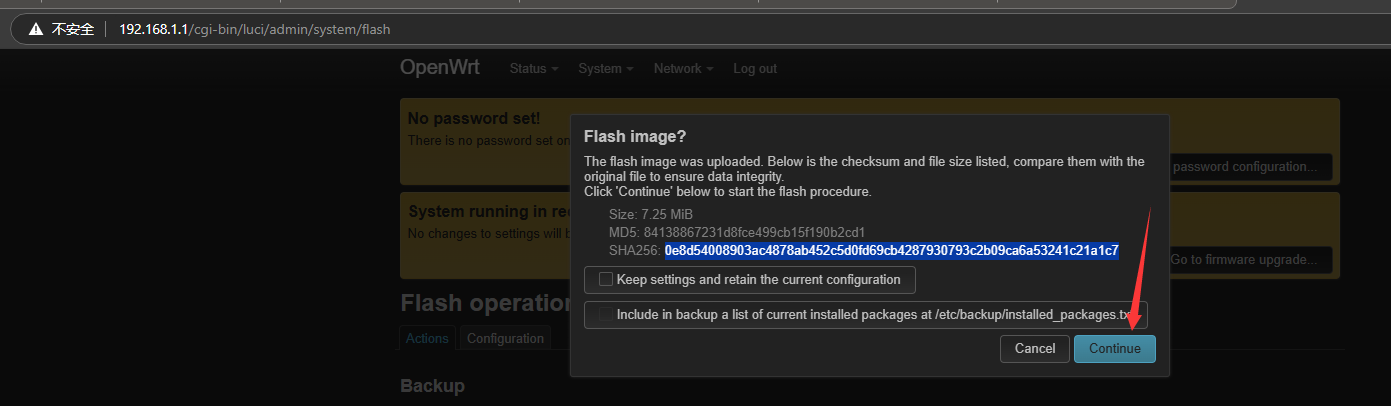Screen dimensions: 1391x406
Task: Click the highlighted SHA256 checksum text
Action: [891, 250]
